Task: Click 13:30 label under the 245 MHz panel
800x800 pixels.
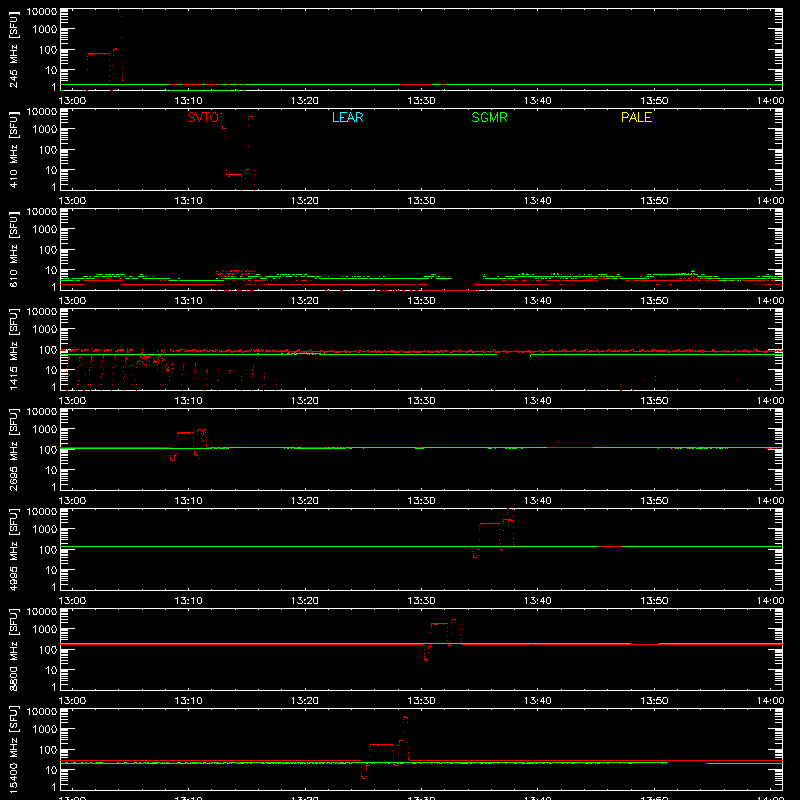Action: point(421,101)
